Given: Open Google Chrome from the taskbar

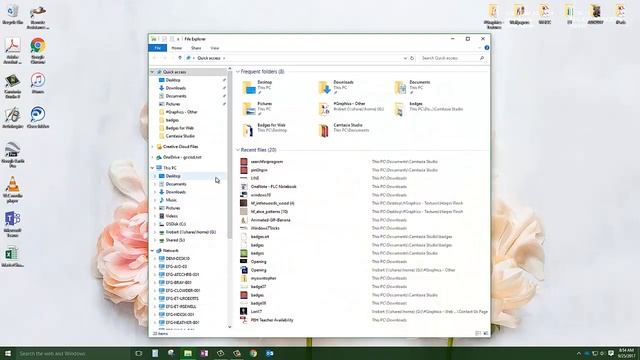Looking at the screenshot, I should click(253, 353).
